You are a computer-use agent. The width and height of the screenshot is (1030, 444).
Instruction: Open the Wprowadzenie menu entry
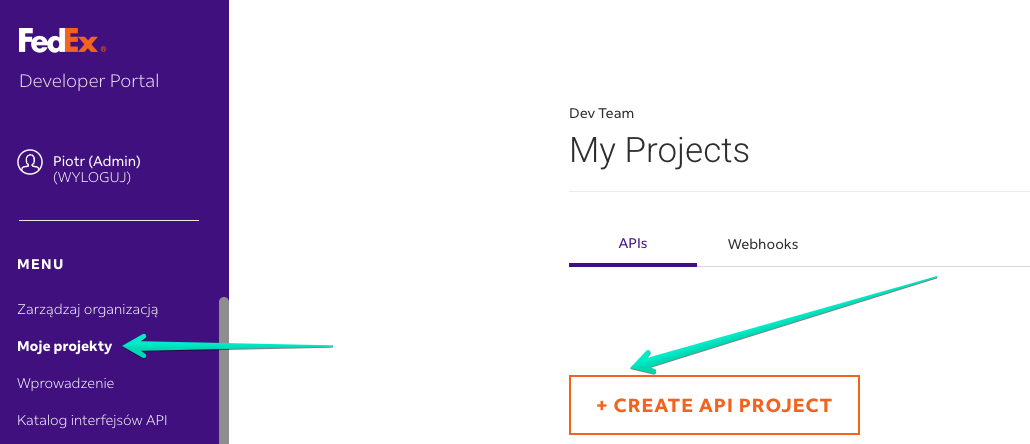66,383
